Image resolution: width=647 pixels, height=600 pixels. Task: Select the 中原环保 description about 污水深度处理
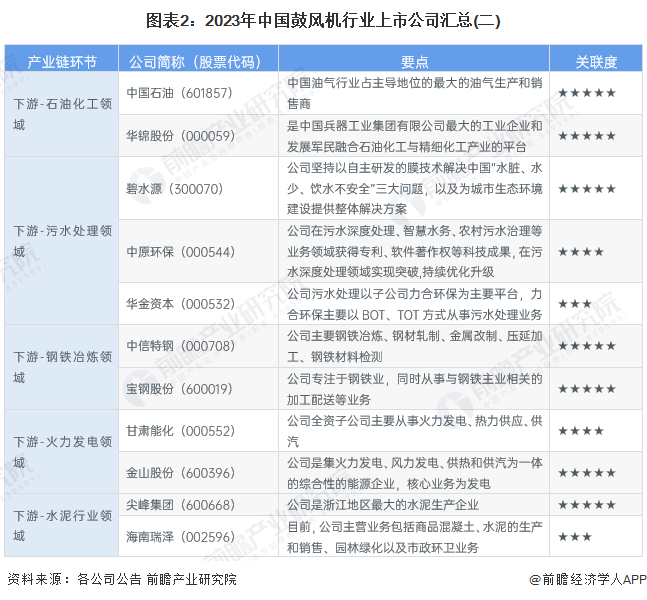(415, 251)
